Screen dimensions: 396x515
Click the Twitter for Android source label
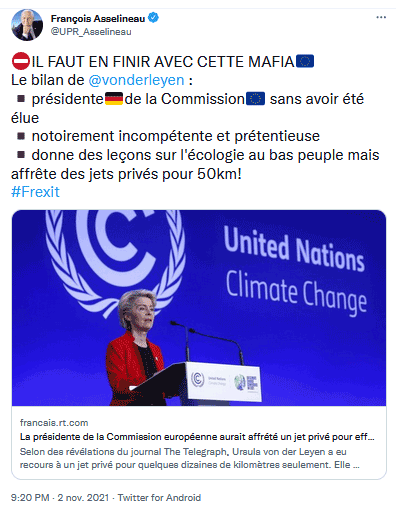(x=159, y=498)
